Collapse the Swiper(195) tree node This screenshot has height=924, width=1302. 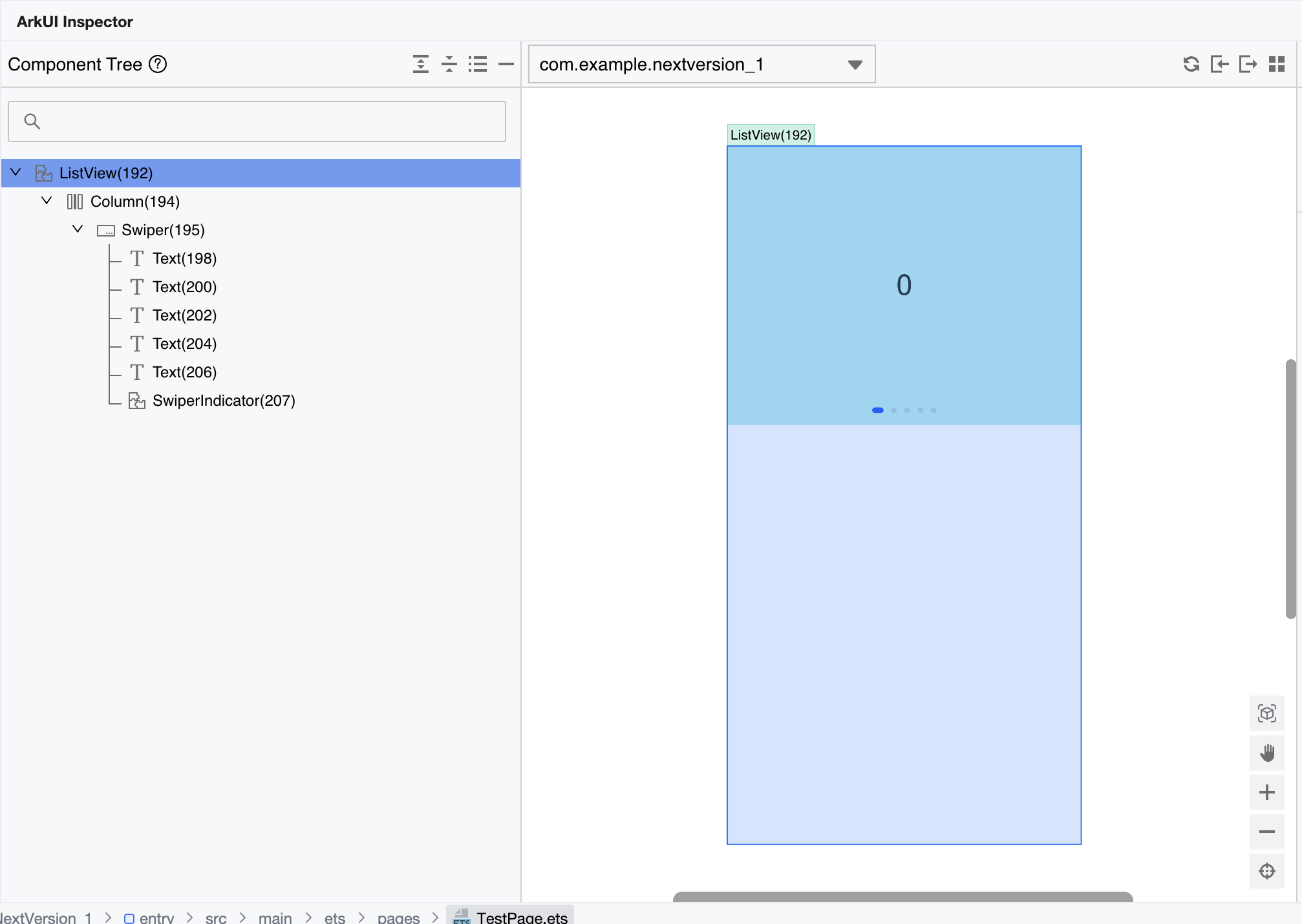[78, 229]
